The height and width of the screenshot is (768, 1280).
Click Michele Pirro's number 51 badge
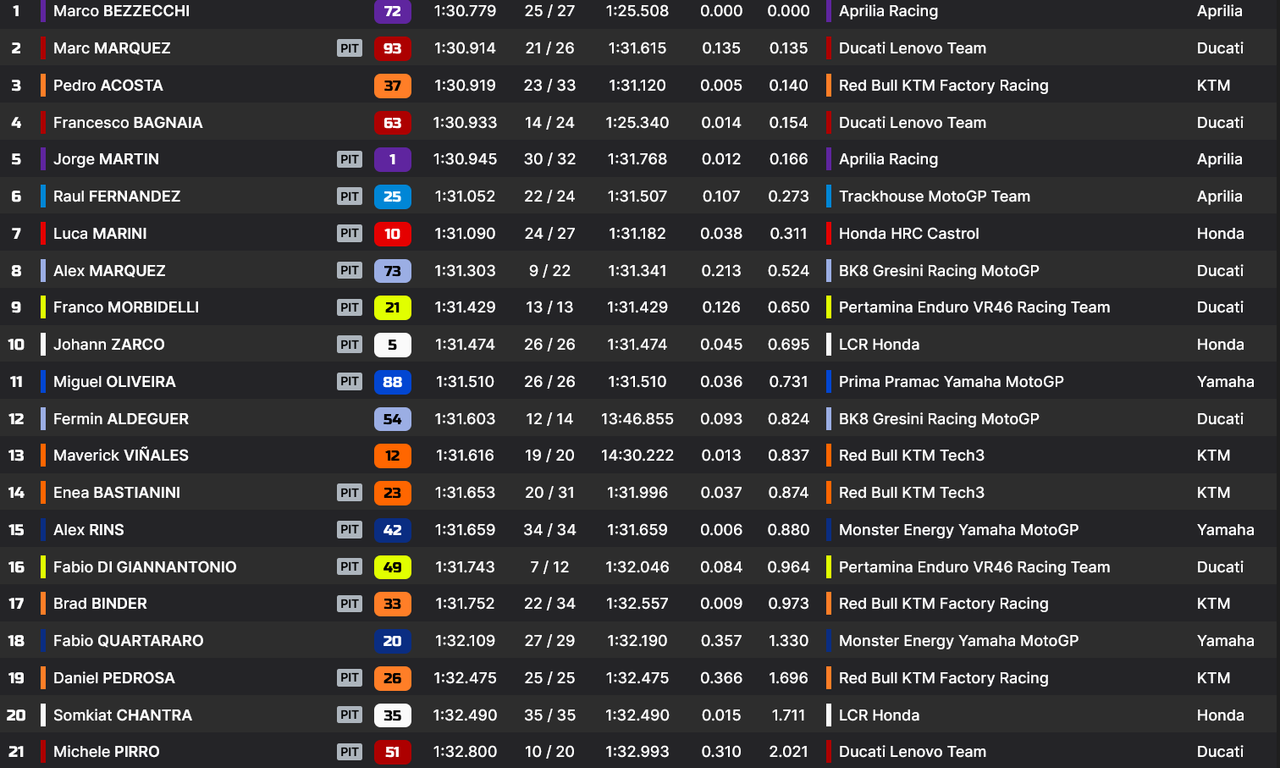pyautogui.click(x=392, y=751)
